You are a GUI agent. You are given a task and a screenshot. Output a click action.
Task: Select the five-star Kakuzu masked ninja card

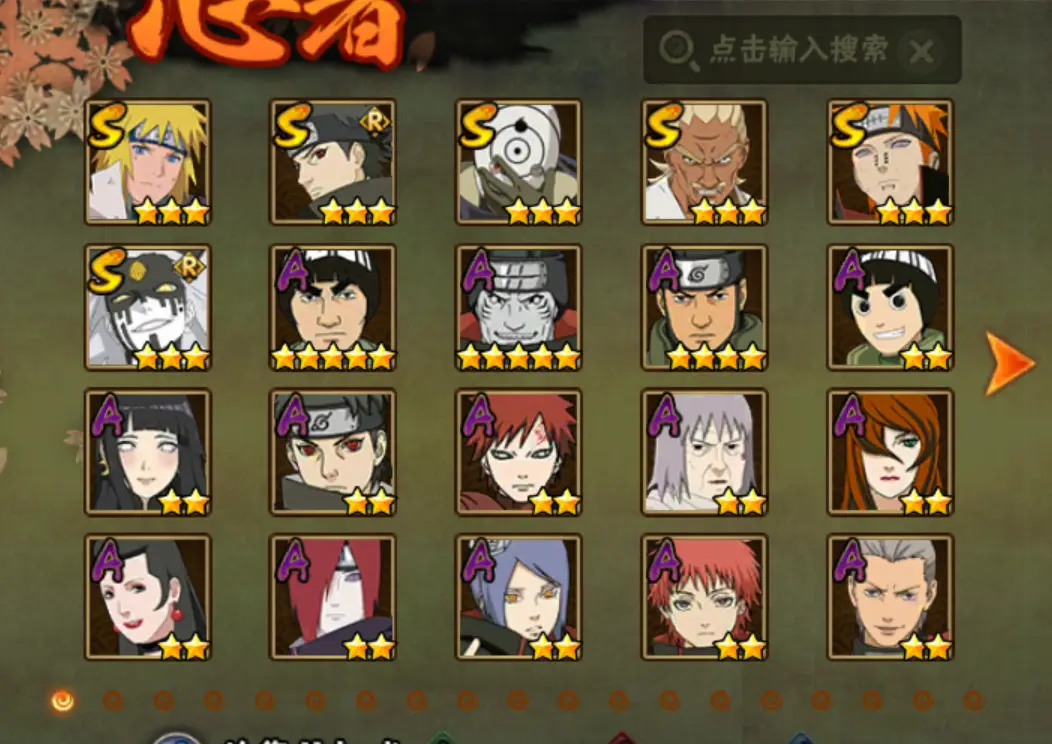click(x=519, y=307)
